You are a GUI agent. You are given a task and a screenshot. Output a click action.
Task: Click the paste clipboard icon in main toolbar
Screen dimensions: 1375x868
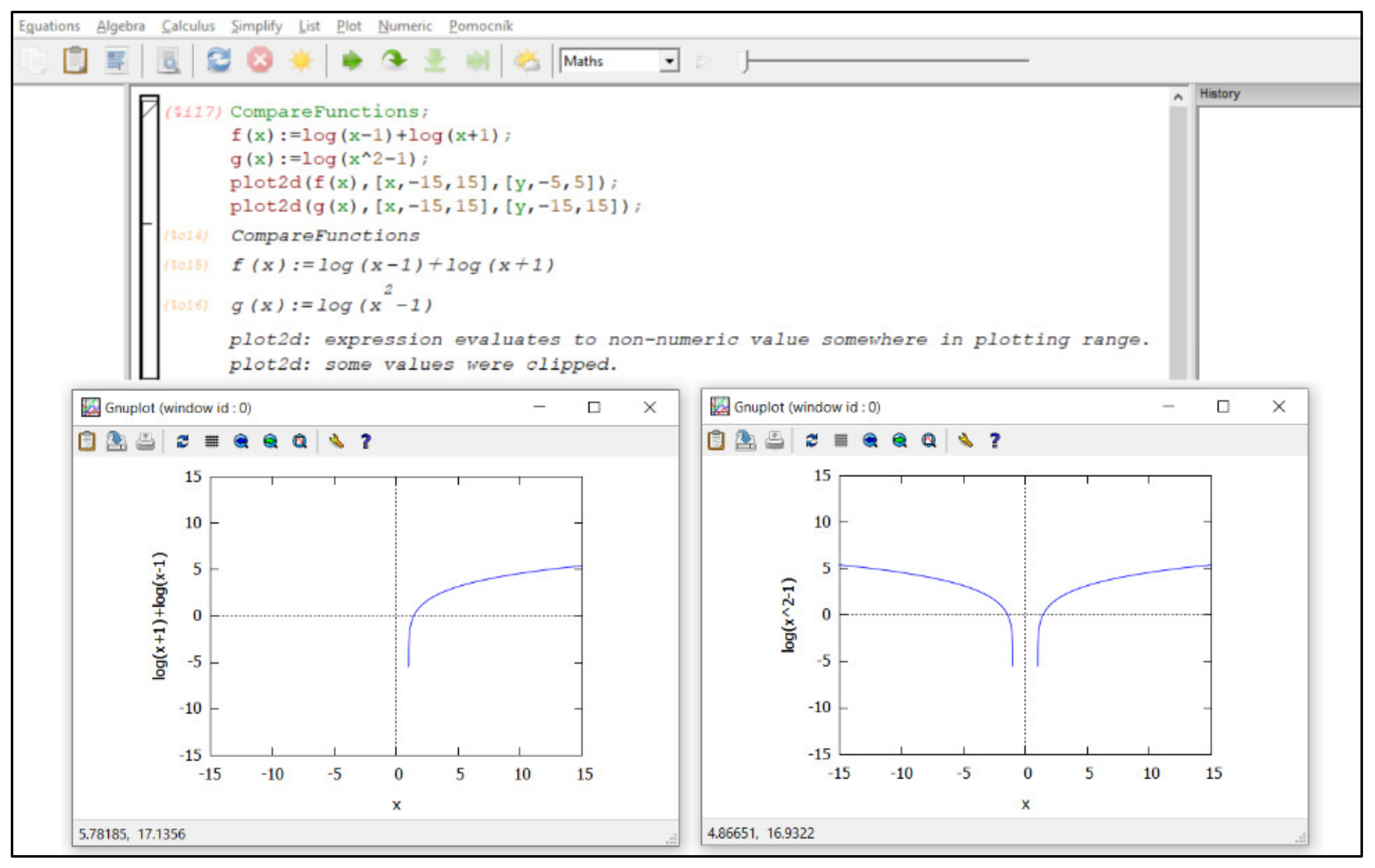[x=75, y=60]
